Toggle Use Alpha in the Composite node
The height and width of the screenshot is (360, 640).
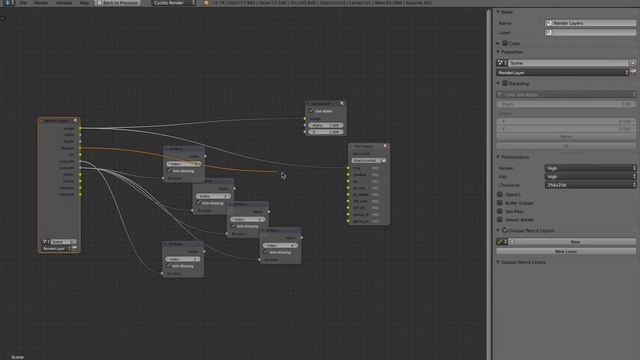tap(311, 111)
